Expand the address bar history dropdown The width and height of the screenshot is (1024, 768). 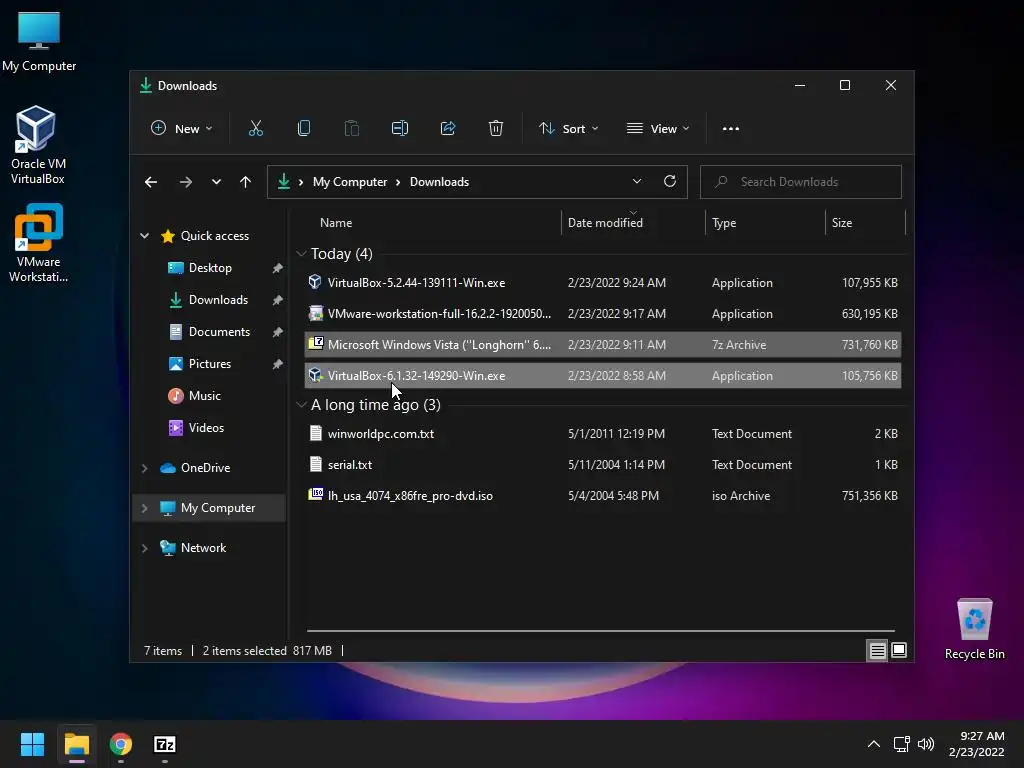tap(637, 182)
